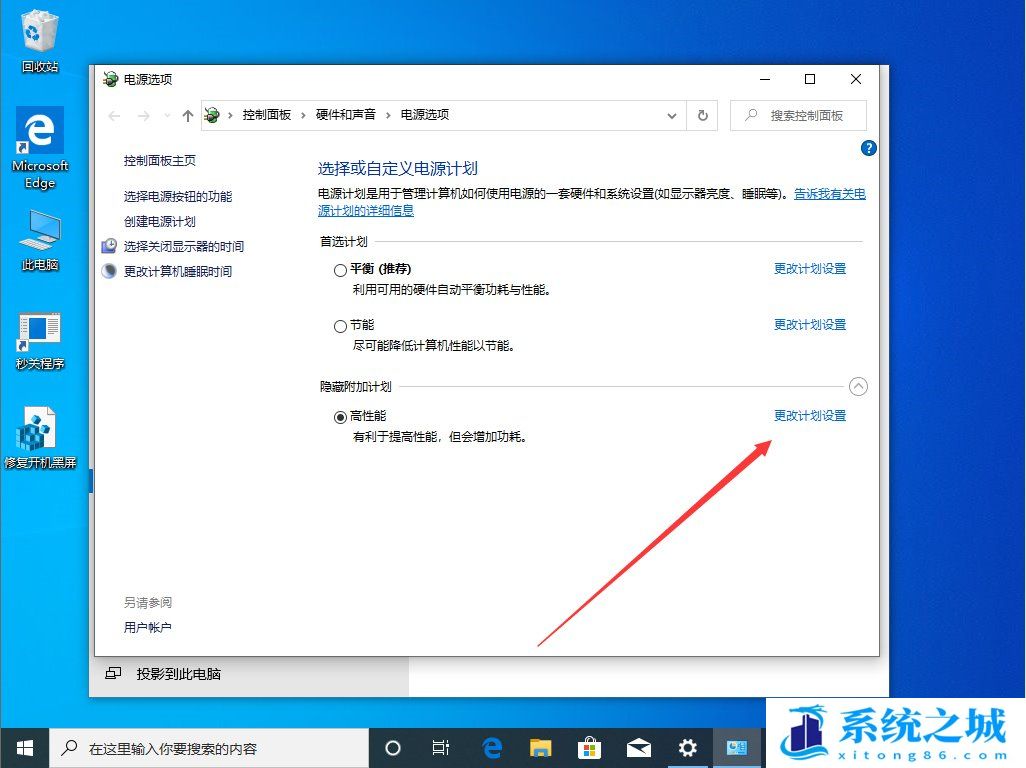Select the 平衡 (推荐) power plan
The image size is (1026, 768).
tap(340, 269)
